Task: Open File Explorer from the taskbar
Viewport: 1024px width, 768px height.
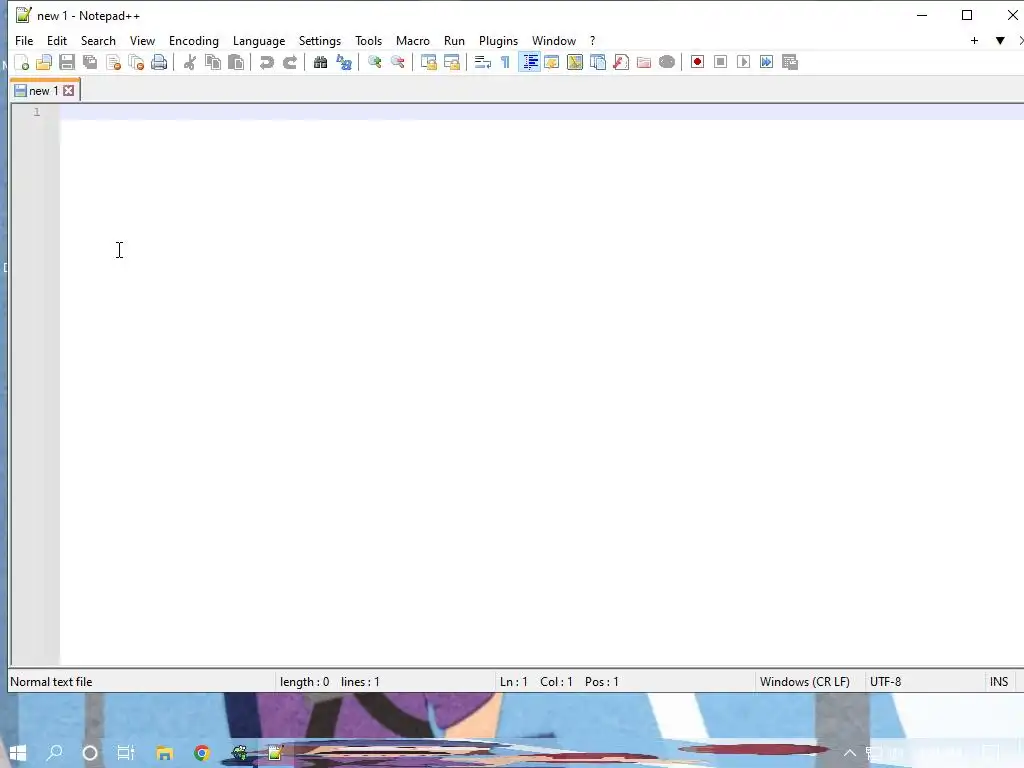Action: 165,753
